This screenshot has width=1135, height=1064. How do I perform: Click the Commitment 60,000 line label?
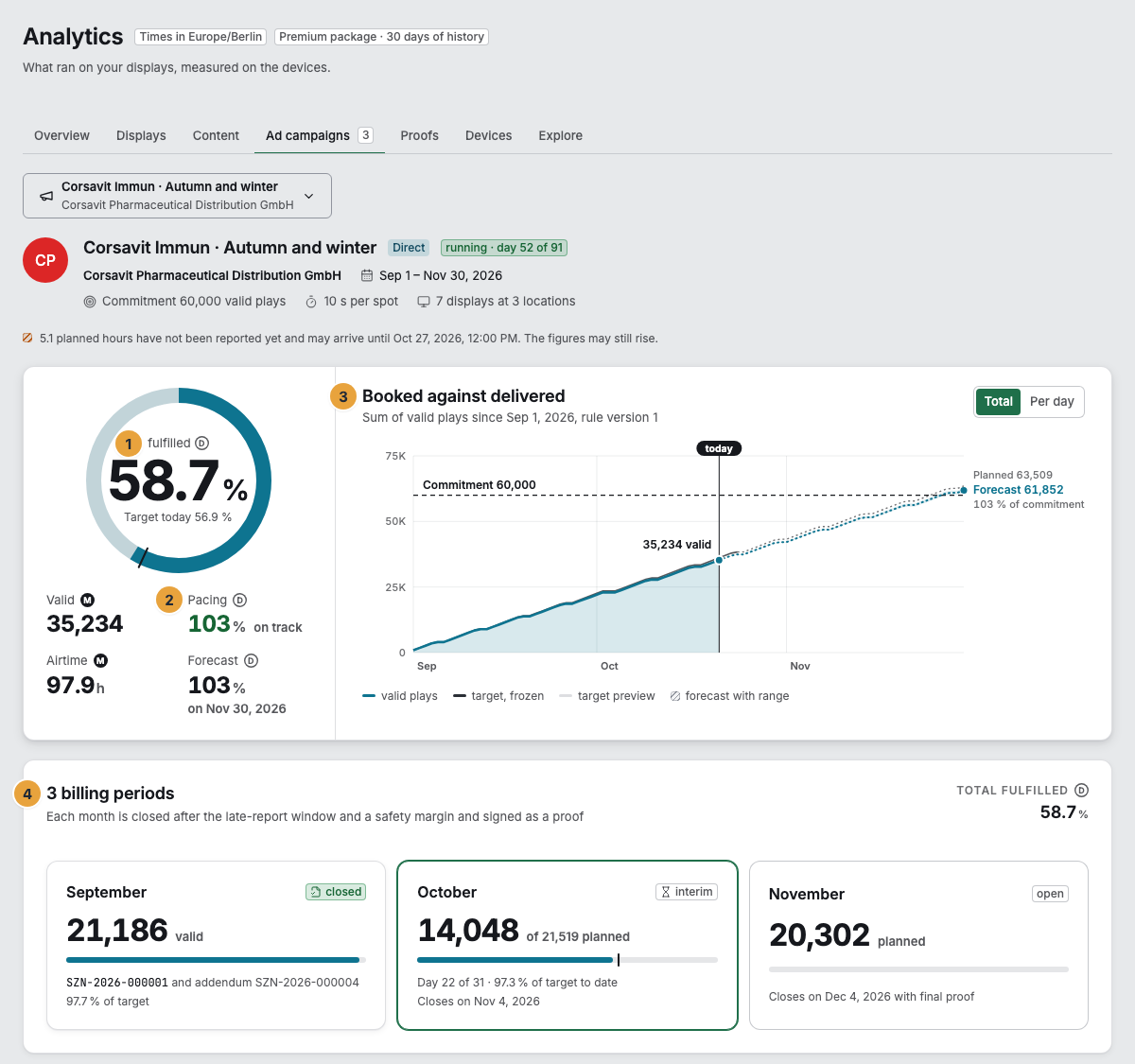(x=480, y=485)
